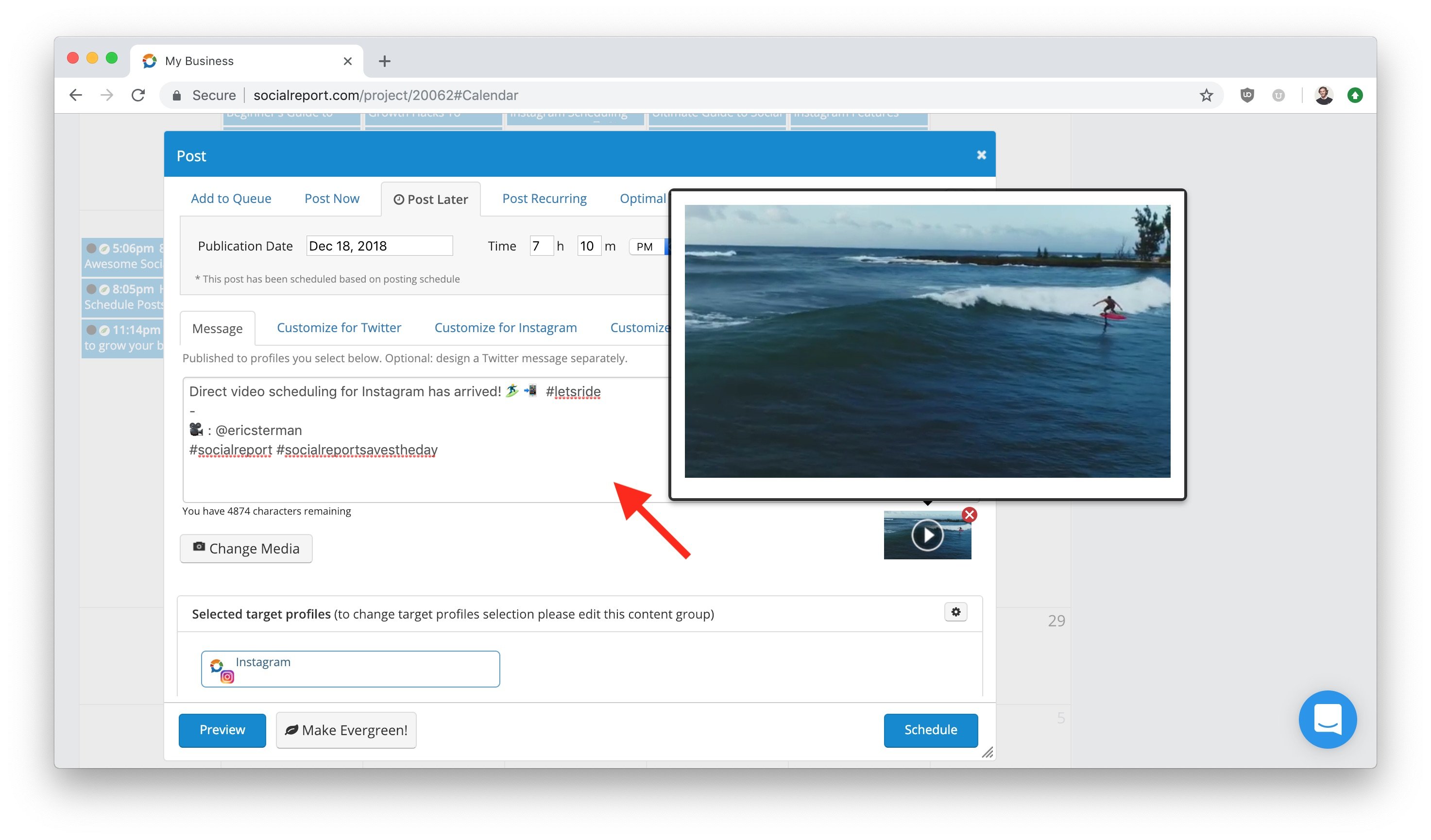The image size is (1431, 840).
Task: Click the Secure padlock icon
Action: (177, 95)
